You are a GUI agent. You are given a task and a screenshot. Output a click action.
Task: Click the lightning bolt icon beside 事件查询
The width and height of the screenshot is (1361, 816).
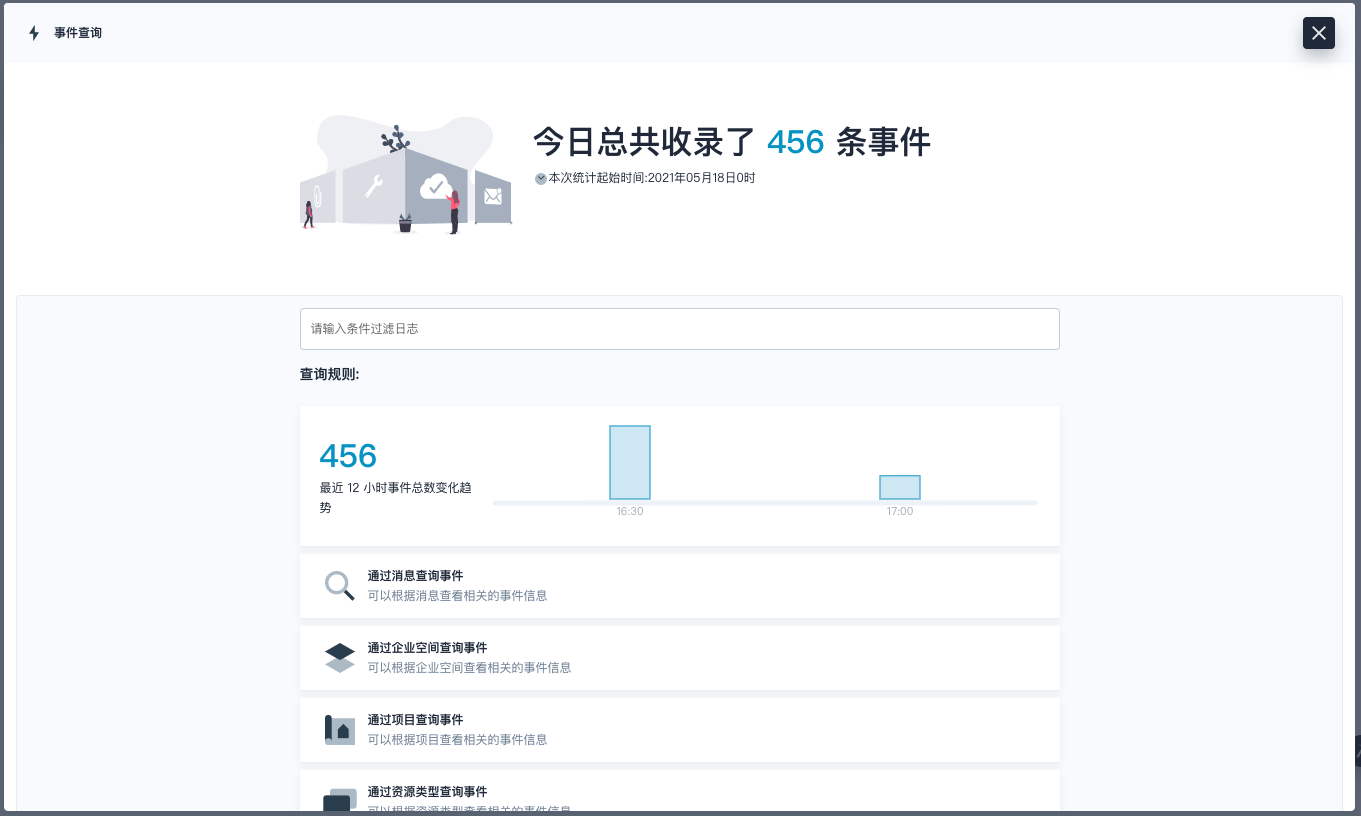[34, 33]
